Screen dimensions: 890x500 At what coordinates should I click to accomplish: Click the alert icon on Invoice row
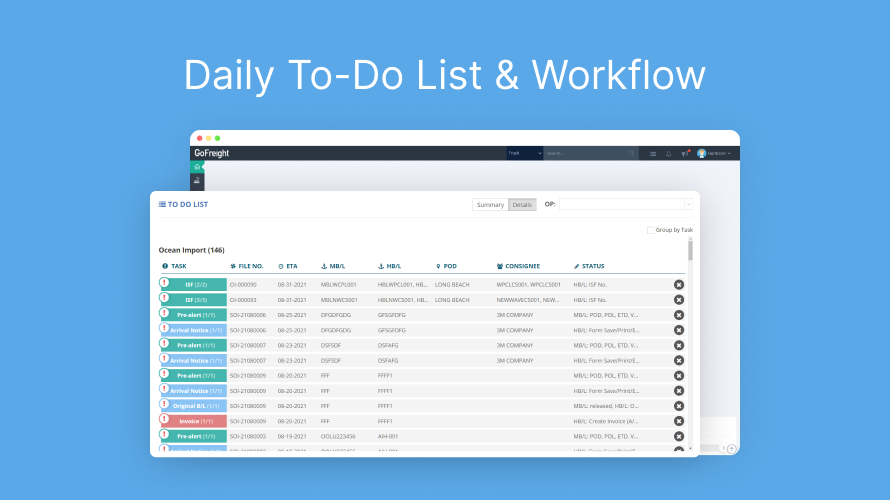[165, 419]
